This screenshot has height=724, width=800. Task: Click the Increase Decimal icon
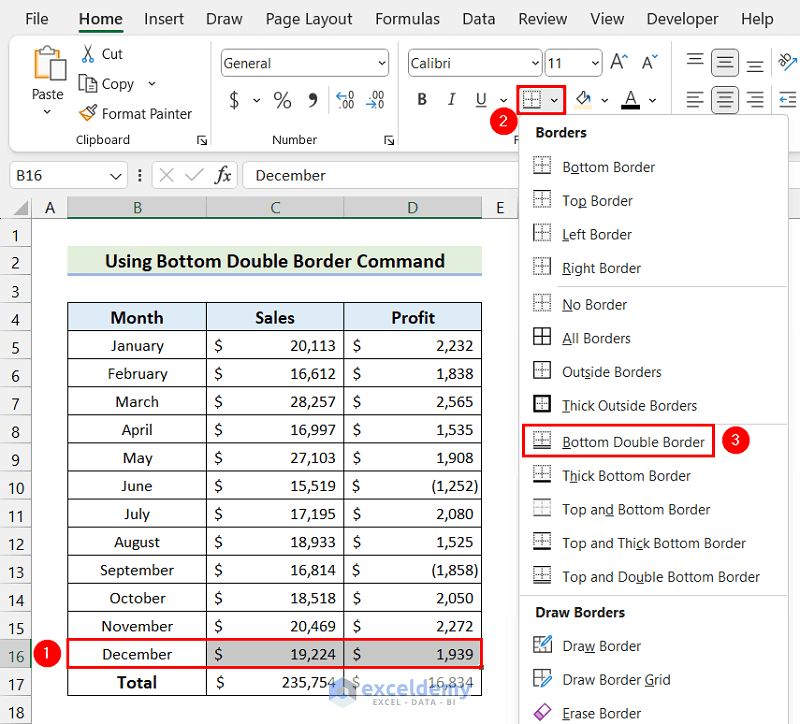click(345, 100)
